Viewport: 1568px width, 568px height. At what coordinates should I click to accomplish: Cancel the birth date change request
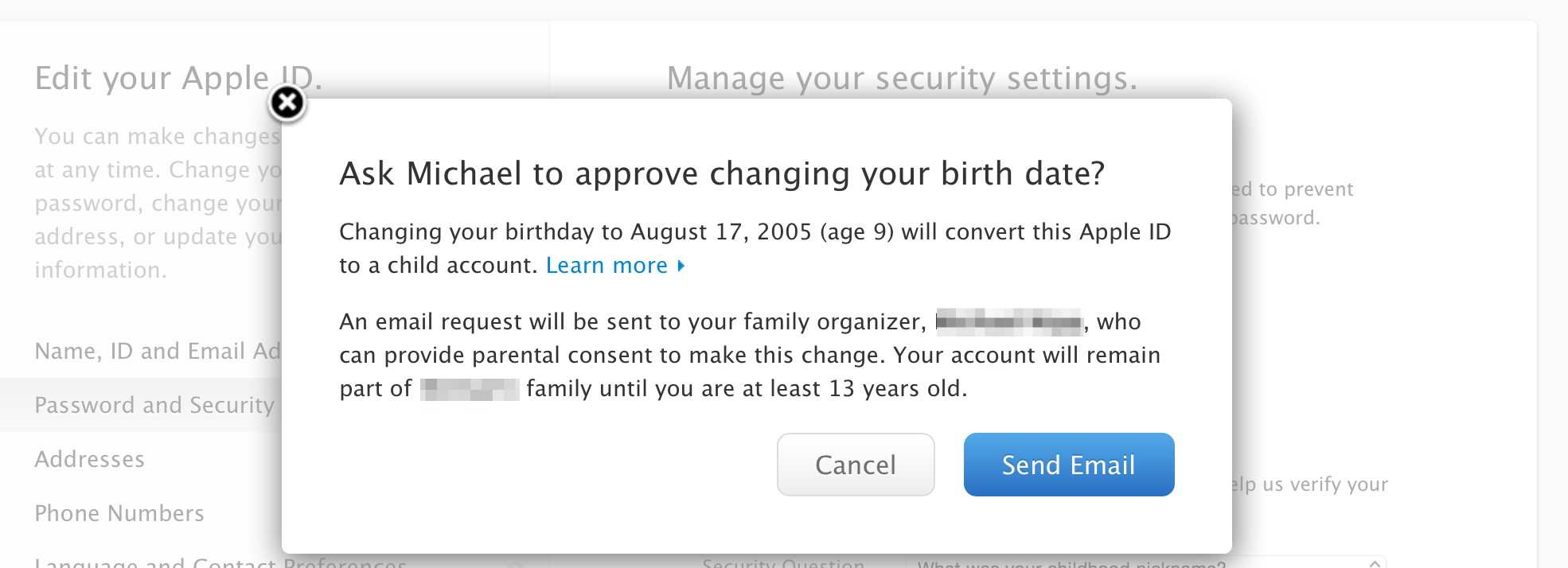(855, 465)
